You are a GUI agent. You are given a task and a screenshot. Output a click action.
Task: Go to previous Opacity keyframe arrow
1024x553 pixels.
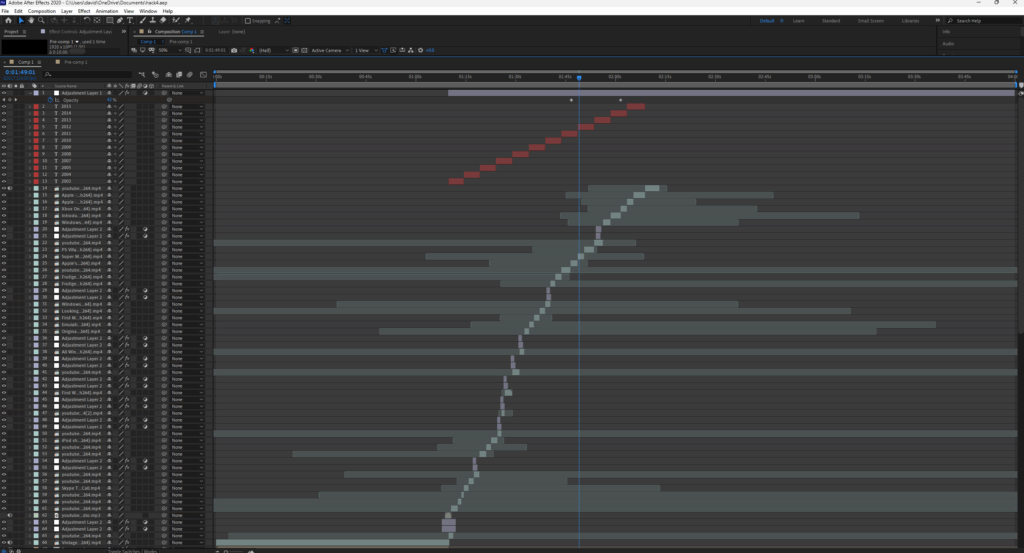(4, 100)
